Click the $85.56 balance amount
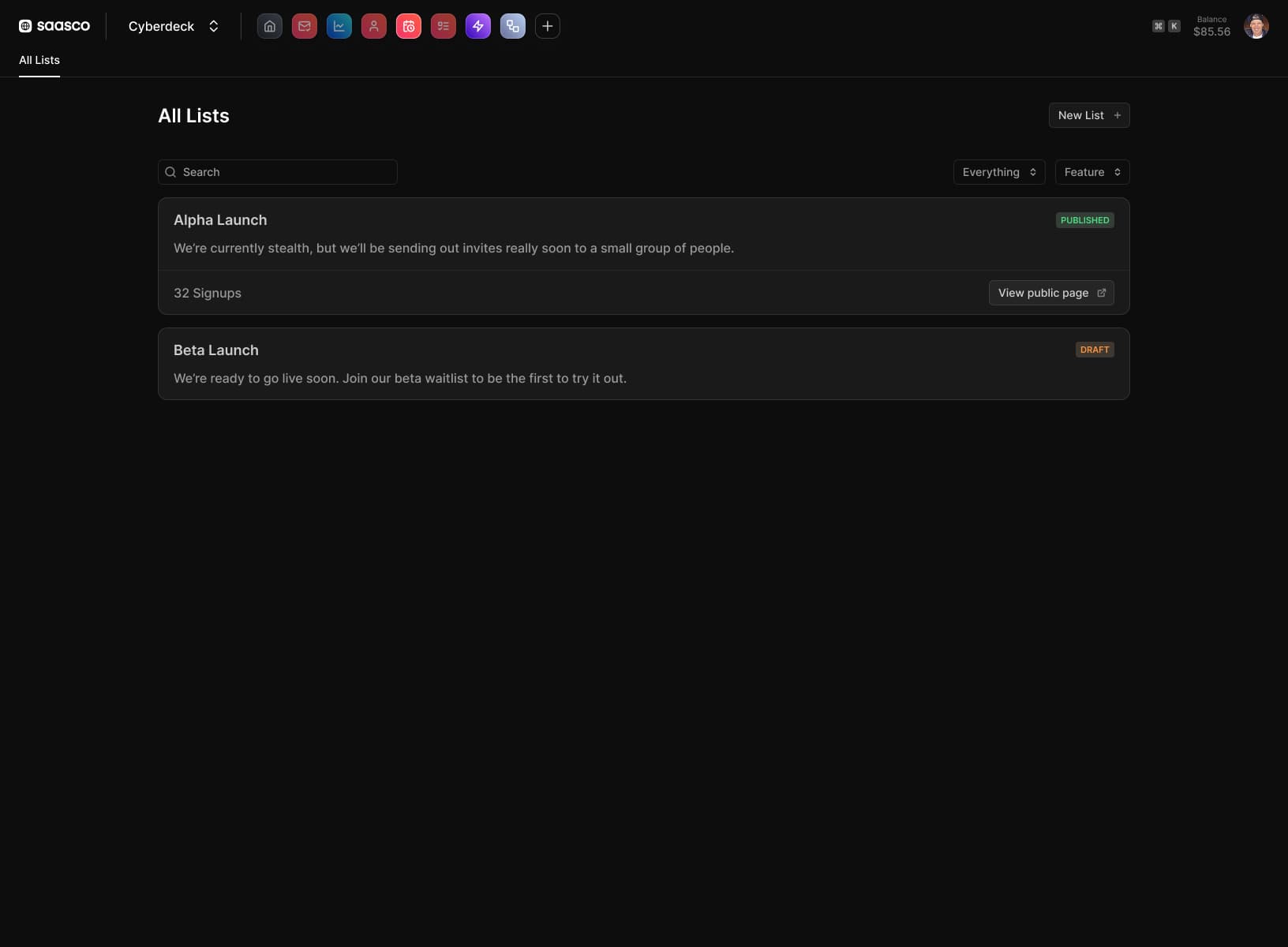 click(x=1211, y=32)
